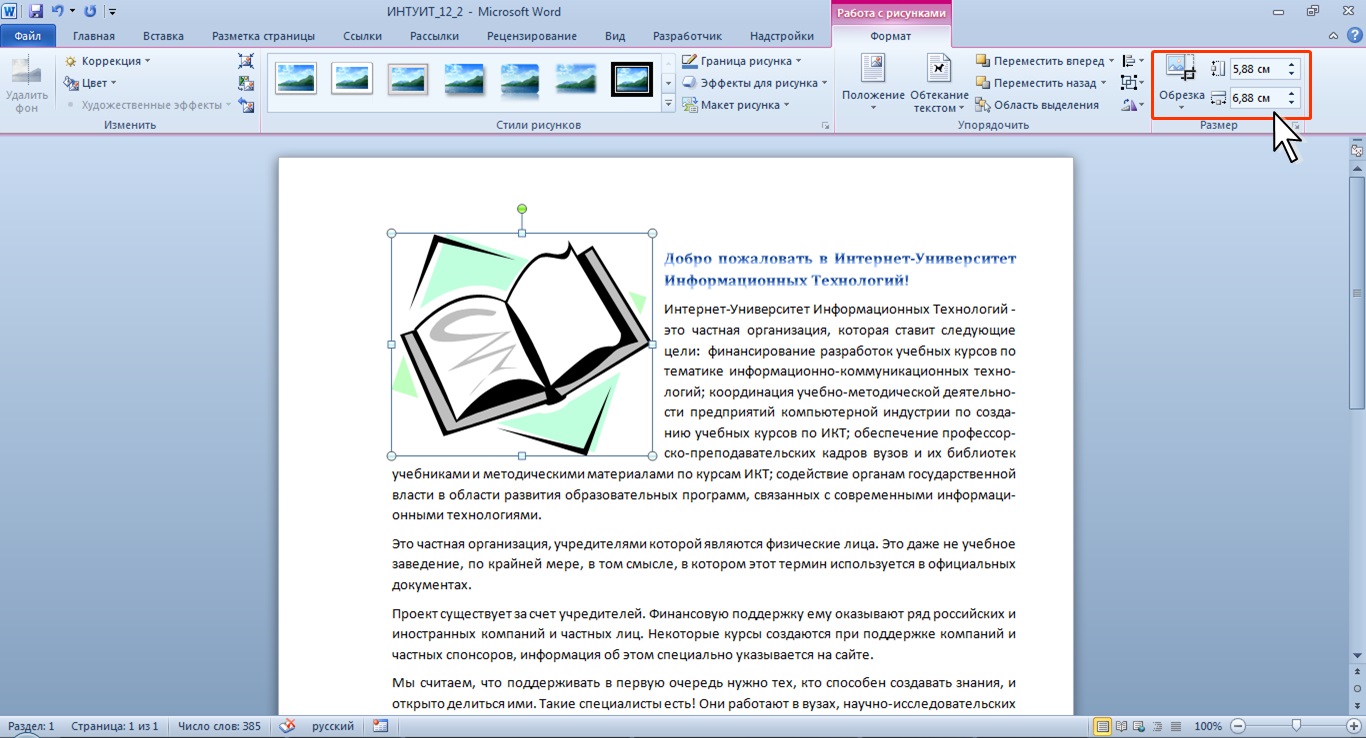
Task: Apply the first picture style thumbnail
Action: 296,78
